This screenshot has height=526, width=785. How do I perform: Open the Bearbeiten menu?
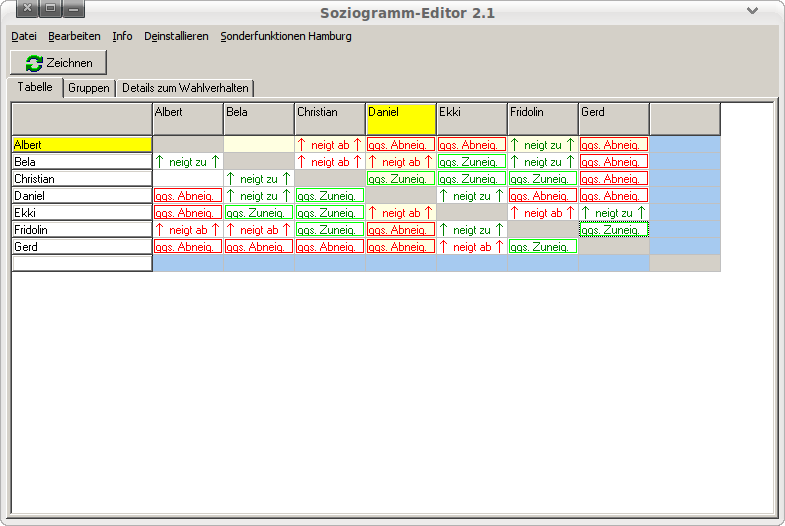coord(74,36)
